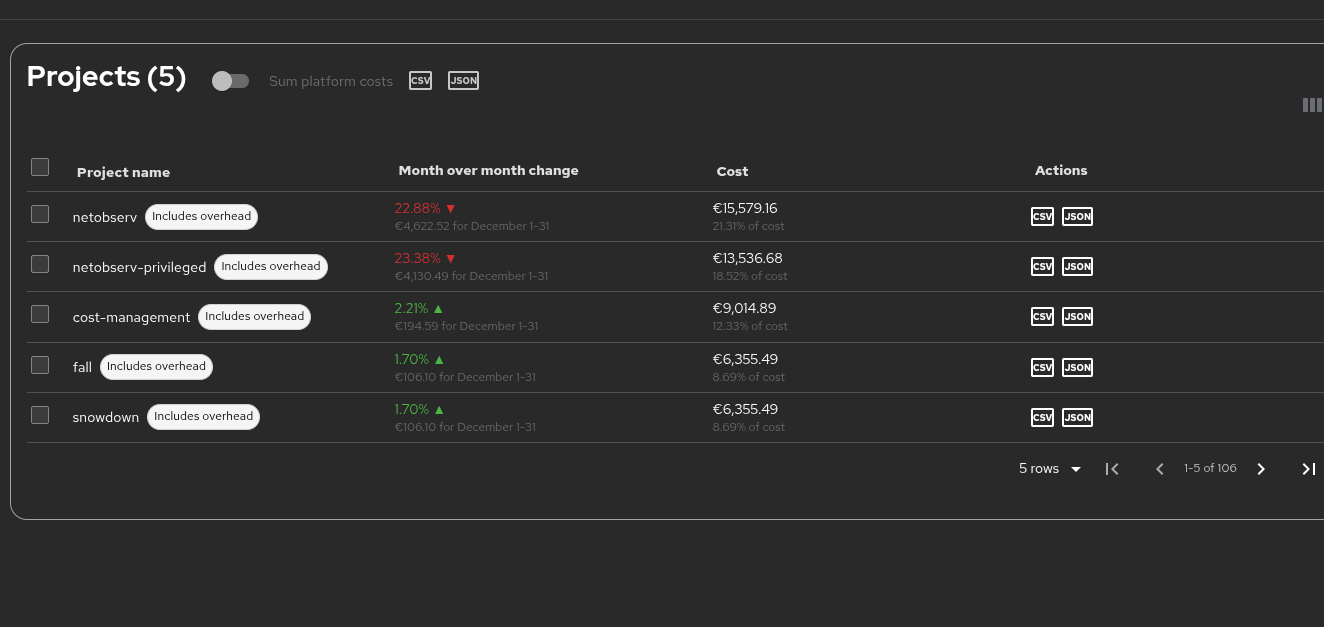This screenshot has width=1324, height=627.
Task: Download JSON for fall project row
Action: [1077, 368]
